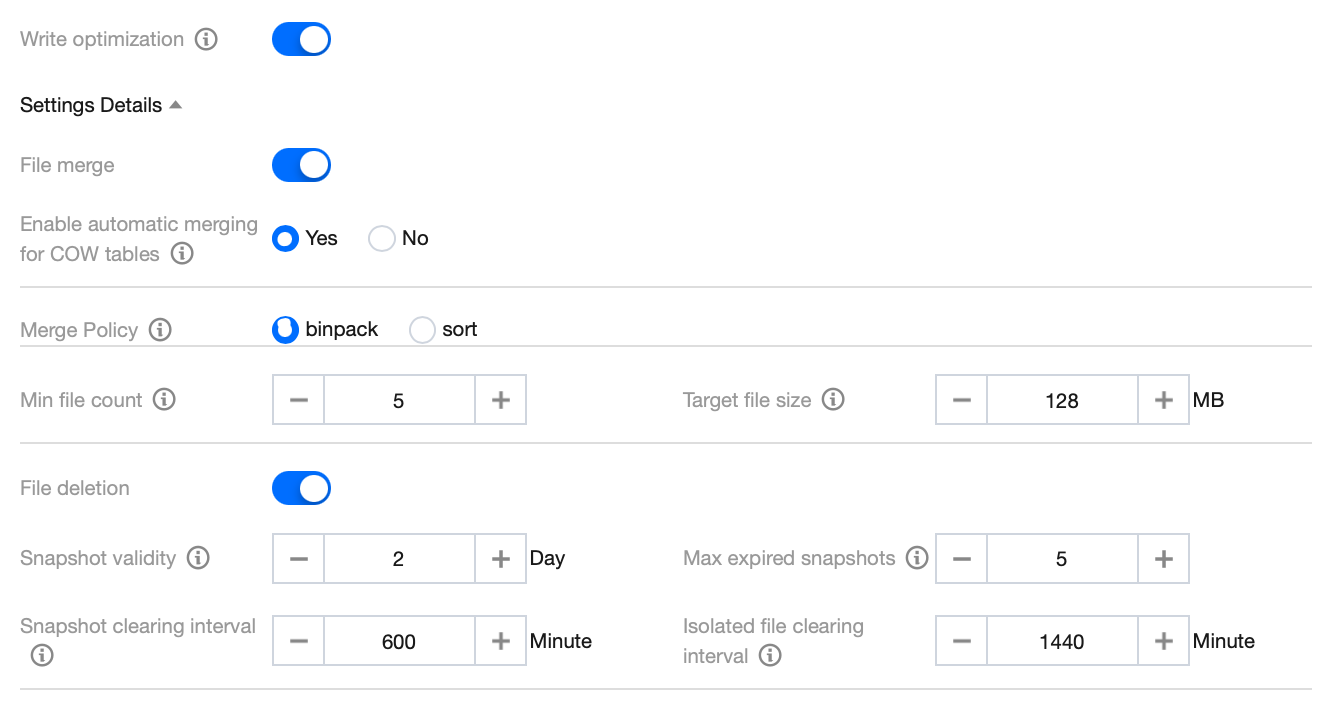1324x714 pixels.
Task: Click info icon under Snapshot clearing interval
Action: click(x=42, y=656)
